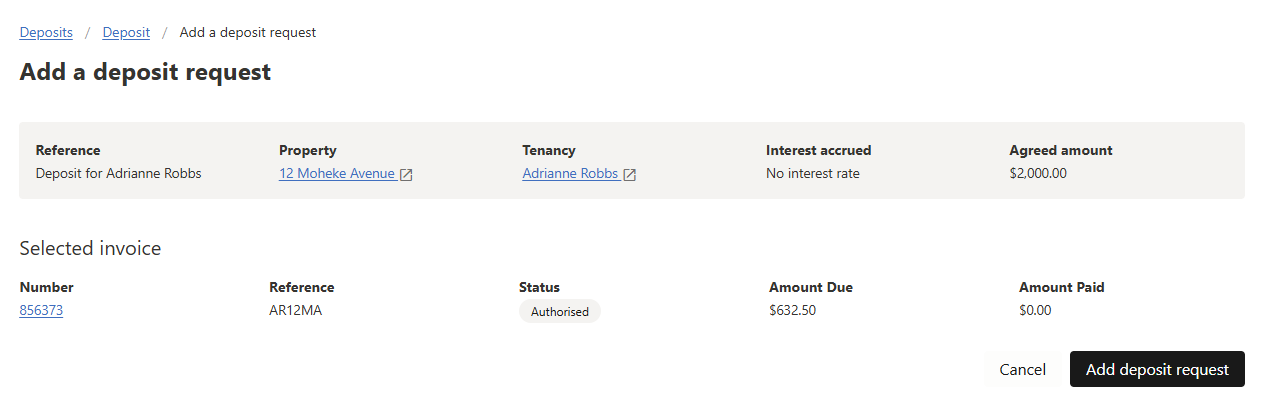1266x412 pixels.
Task: Click 'Deposit for Adrianne Robbs' reference text
Action: tap(119, 174)
